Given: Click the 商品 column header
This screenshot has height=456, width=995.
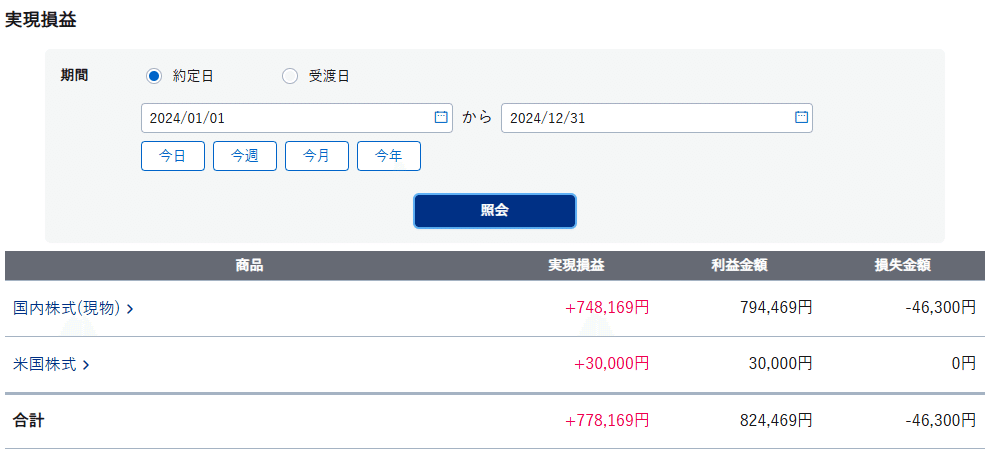Looking at the screenshot, I should tap(249, 266).
